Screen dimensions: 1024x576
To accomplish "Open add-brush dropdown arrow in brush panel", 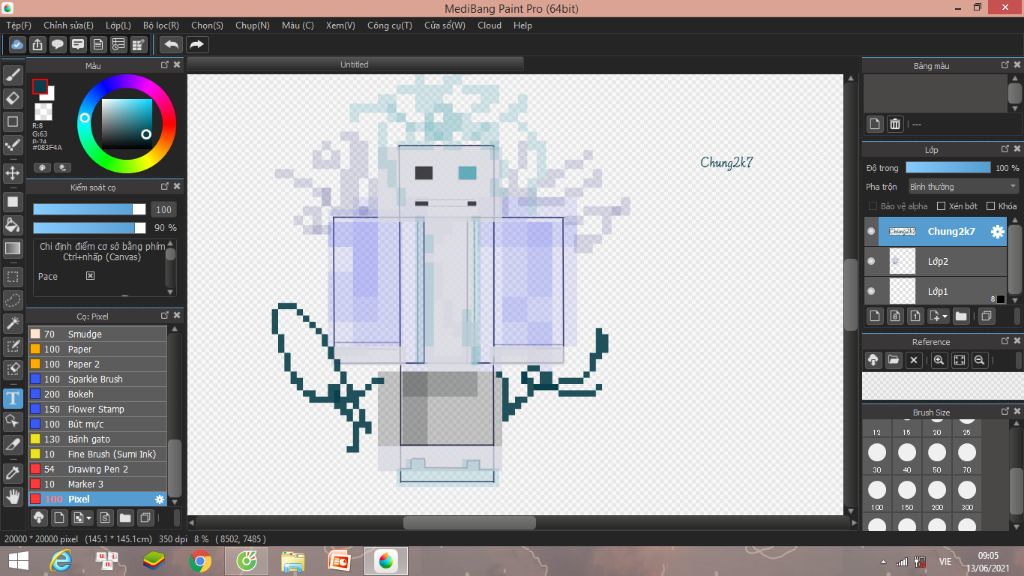I will point(89,518).
